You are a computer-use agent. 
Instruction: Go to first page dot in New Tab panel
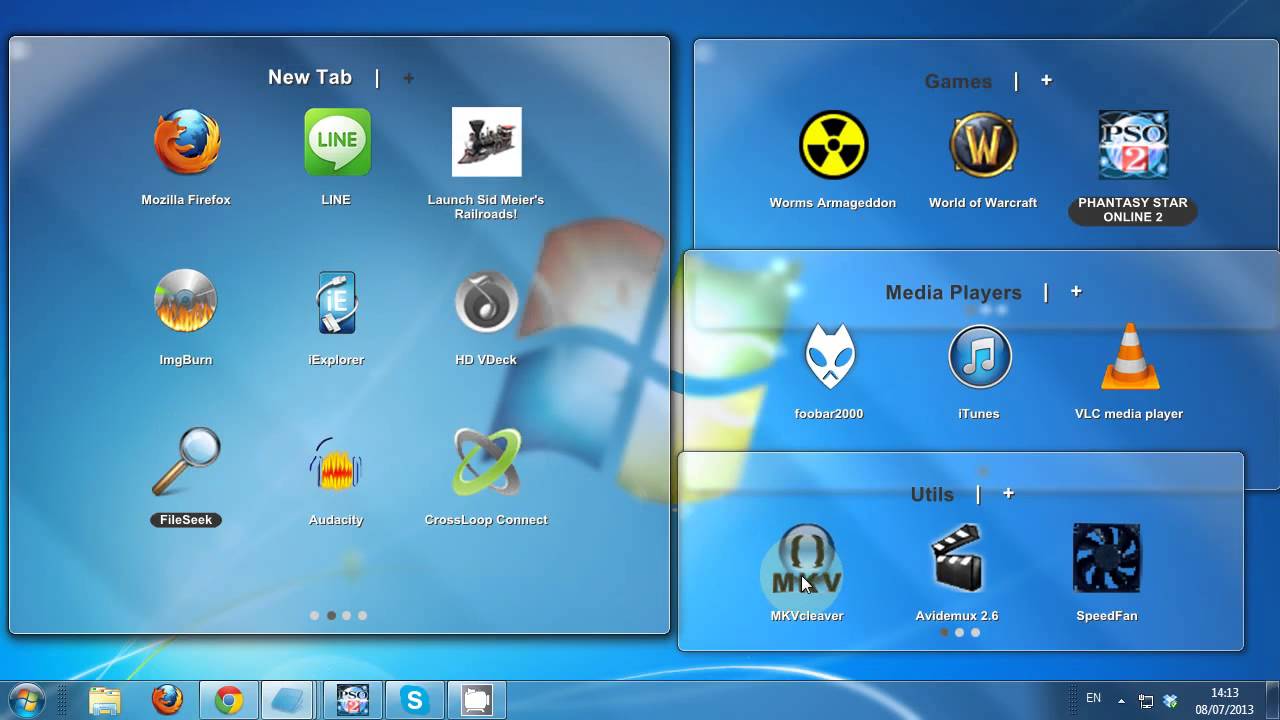coord(315,616)
